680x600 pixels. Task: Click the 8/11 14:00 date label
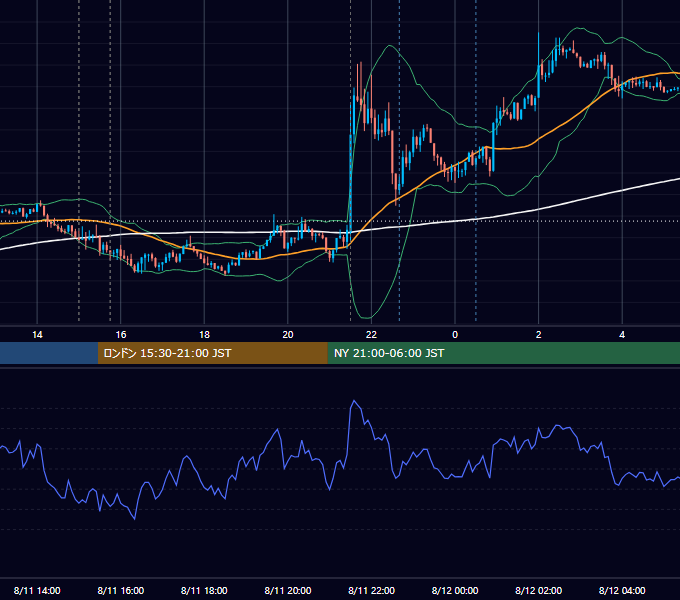coord(37,590)
